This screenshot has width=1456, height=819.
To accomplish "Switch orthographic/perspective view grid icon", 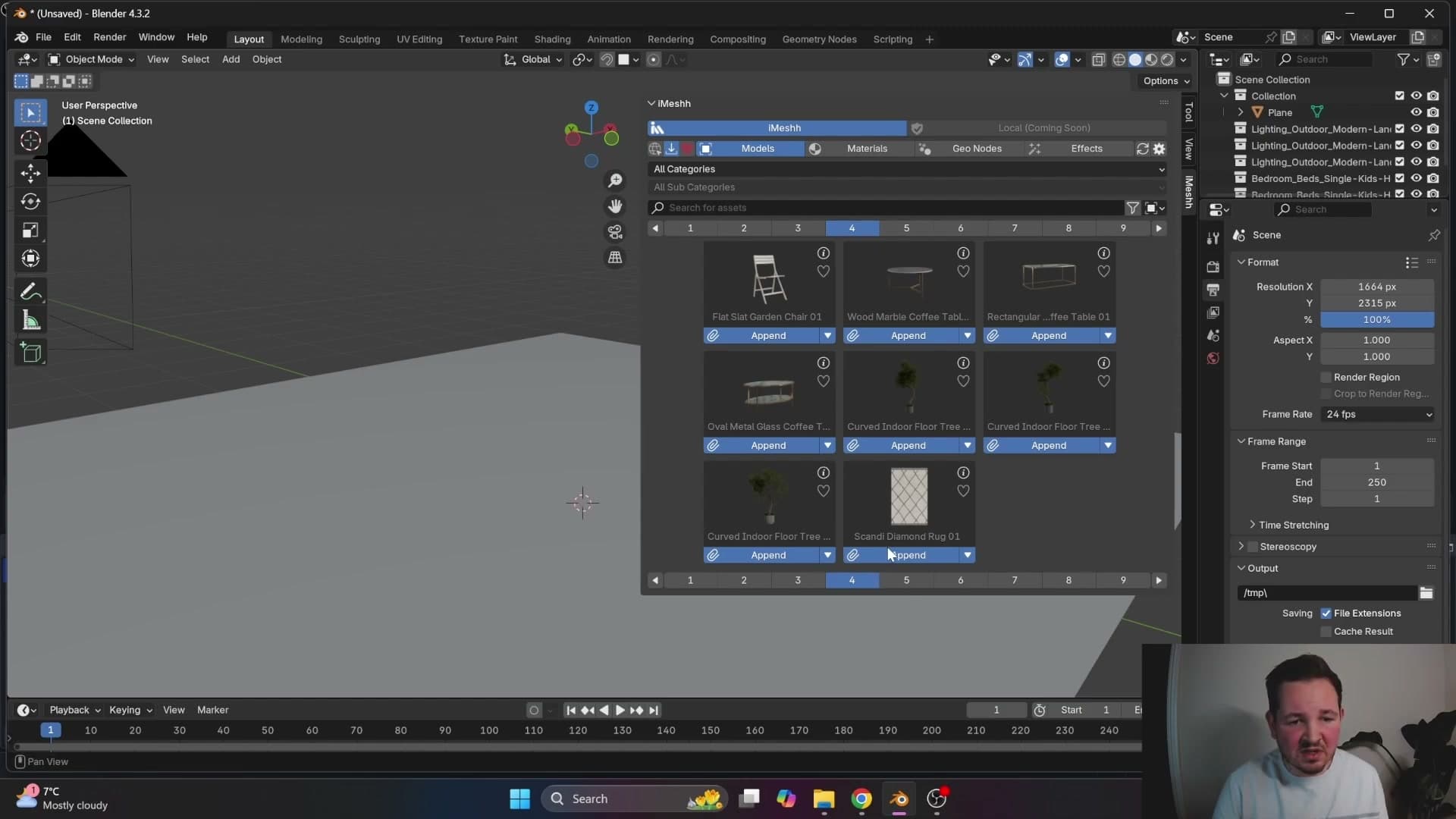I will click(615, 258).
